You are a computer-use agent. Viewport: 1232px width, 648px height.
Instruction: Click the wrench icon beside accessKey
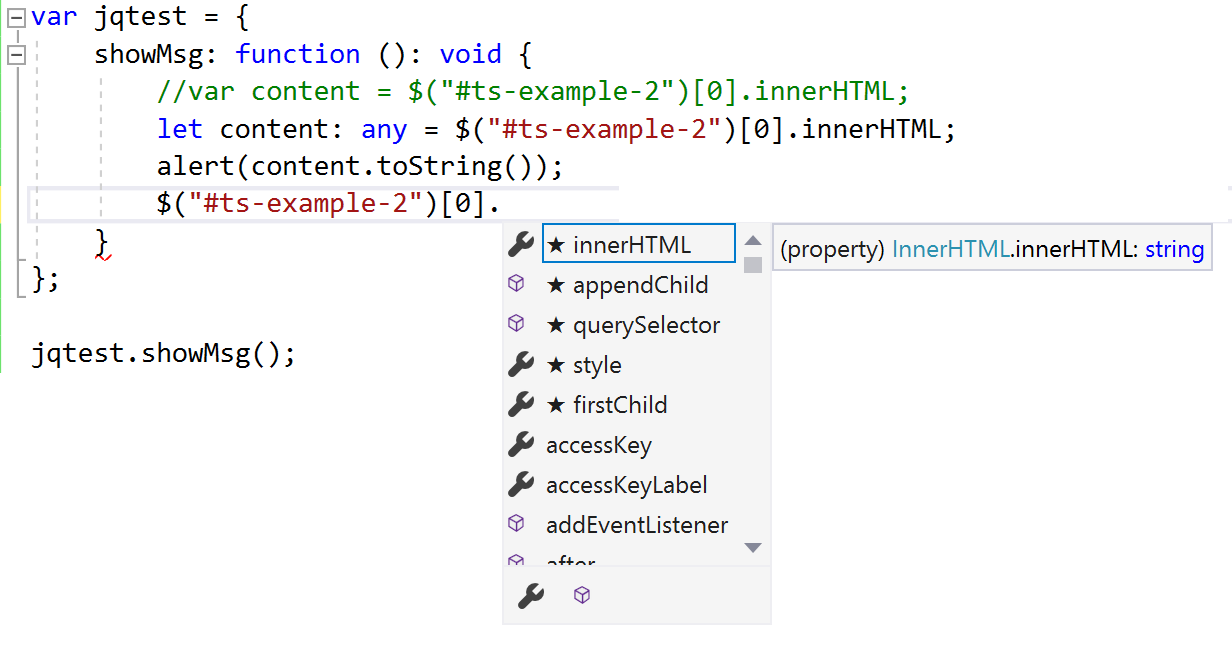pyautogui.click(x=521, y=444)
